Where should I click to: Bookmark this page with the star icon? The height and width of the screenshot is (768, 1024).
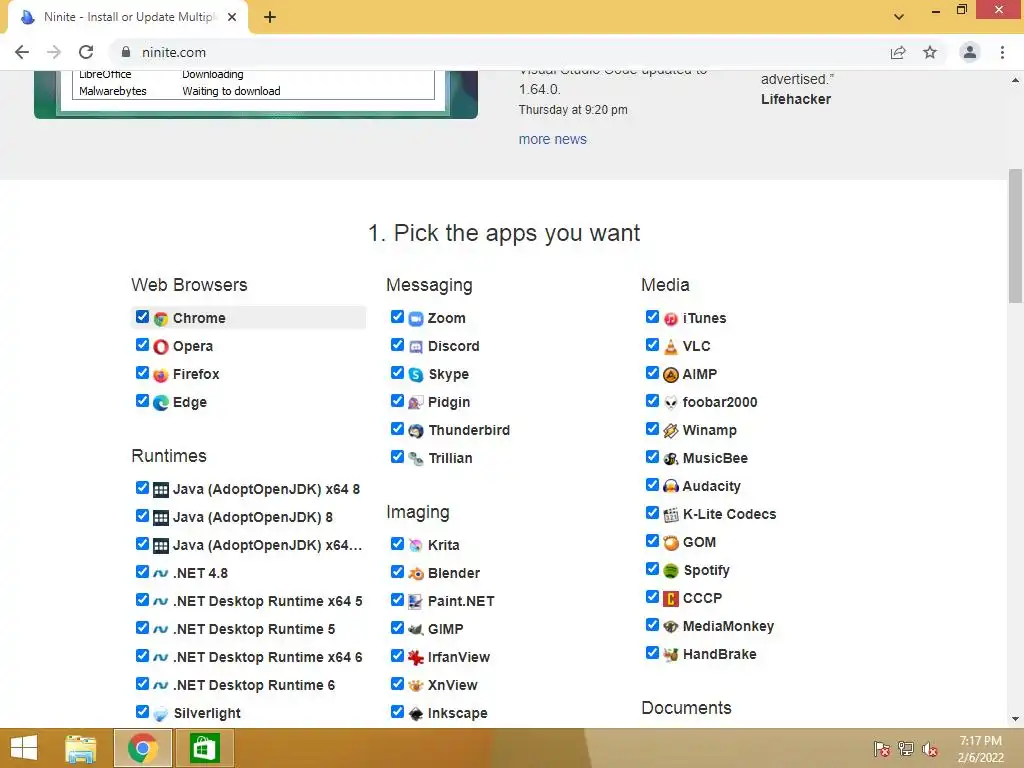(x=930, y=52)
